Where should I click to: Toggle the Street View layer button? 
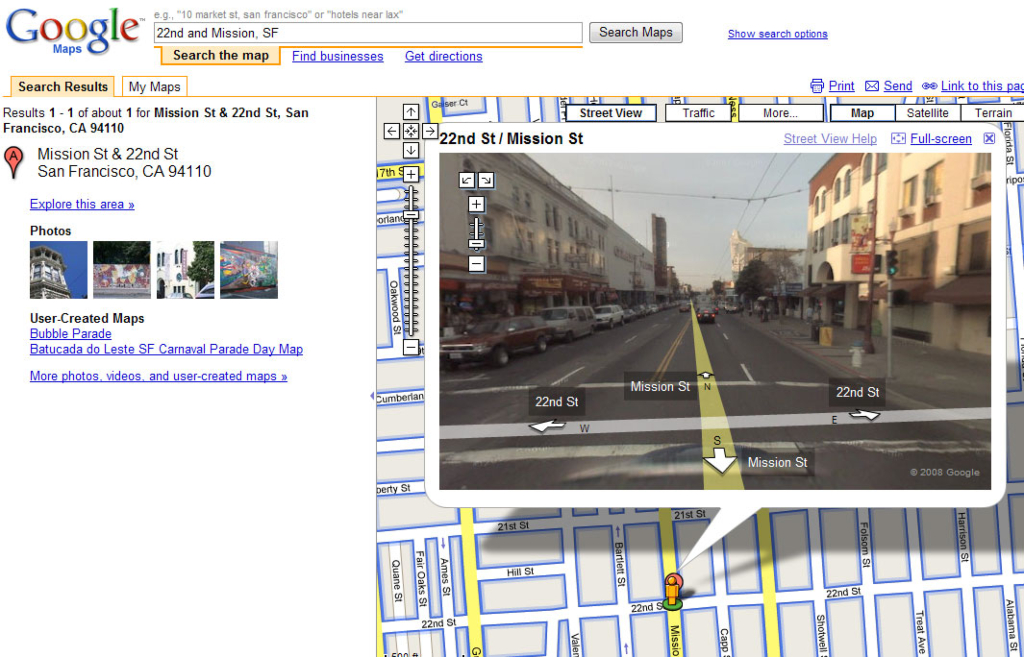(611, 113)
